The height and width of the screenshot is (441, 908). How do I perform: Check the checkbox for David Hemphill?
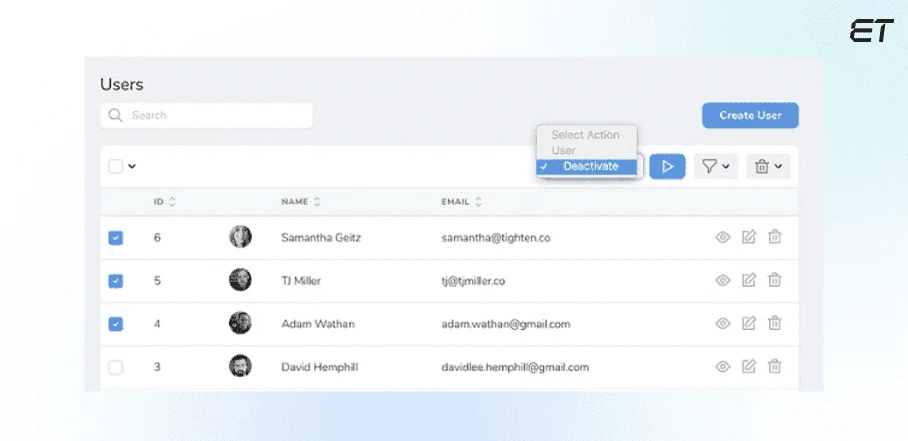coord(116,367)
